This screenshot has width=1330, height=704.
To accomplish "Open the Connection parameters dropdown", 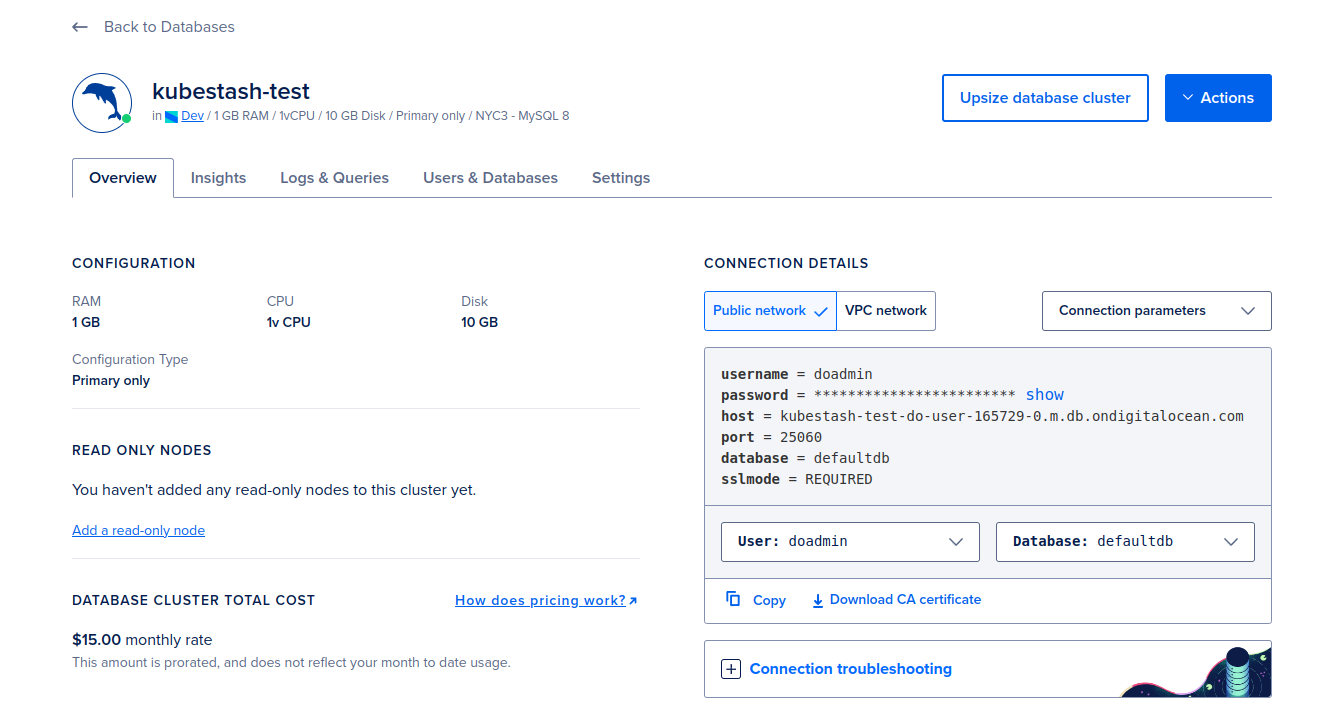I will 1156,310.
